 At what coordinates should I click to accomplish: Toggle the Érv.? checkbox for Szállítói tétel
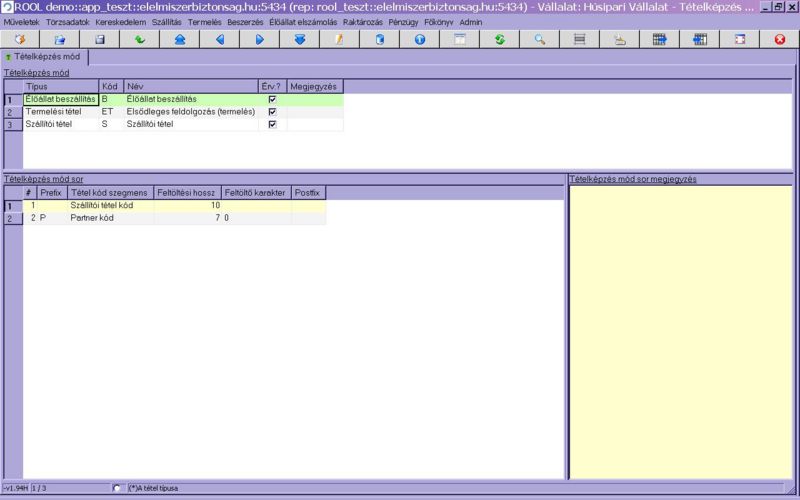pyautogui.click(x=272, y=125)
